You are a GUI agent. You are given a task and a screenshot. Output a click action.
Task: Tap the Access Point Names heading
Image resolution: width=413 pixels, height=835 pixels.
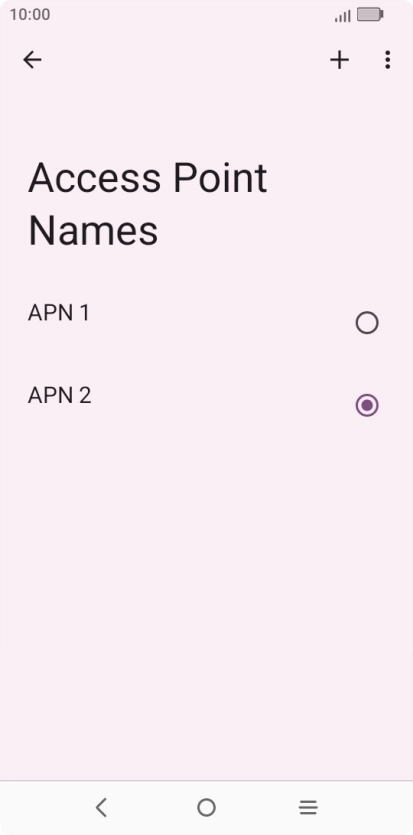click(147, 204)
